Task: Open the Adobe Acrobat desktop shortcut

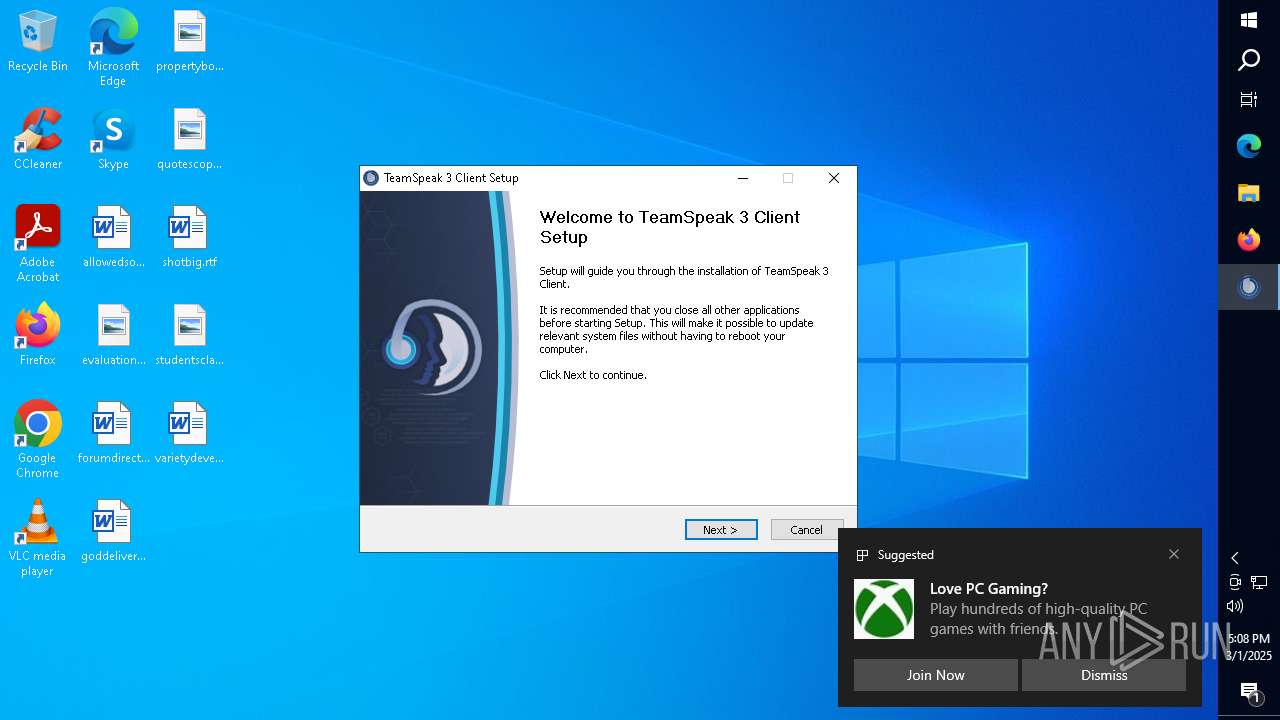Action: (38, 244)
